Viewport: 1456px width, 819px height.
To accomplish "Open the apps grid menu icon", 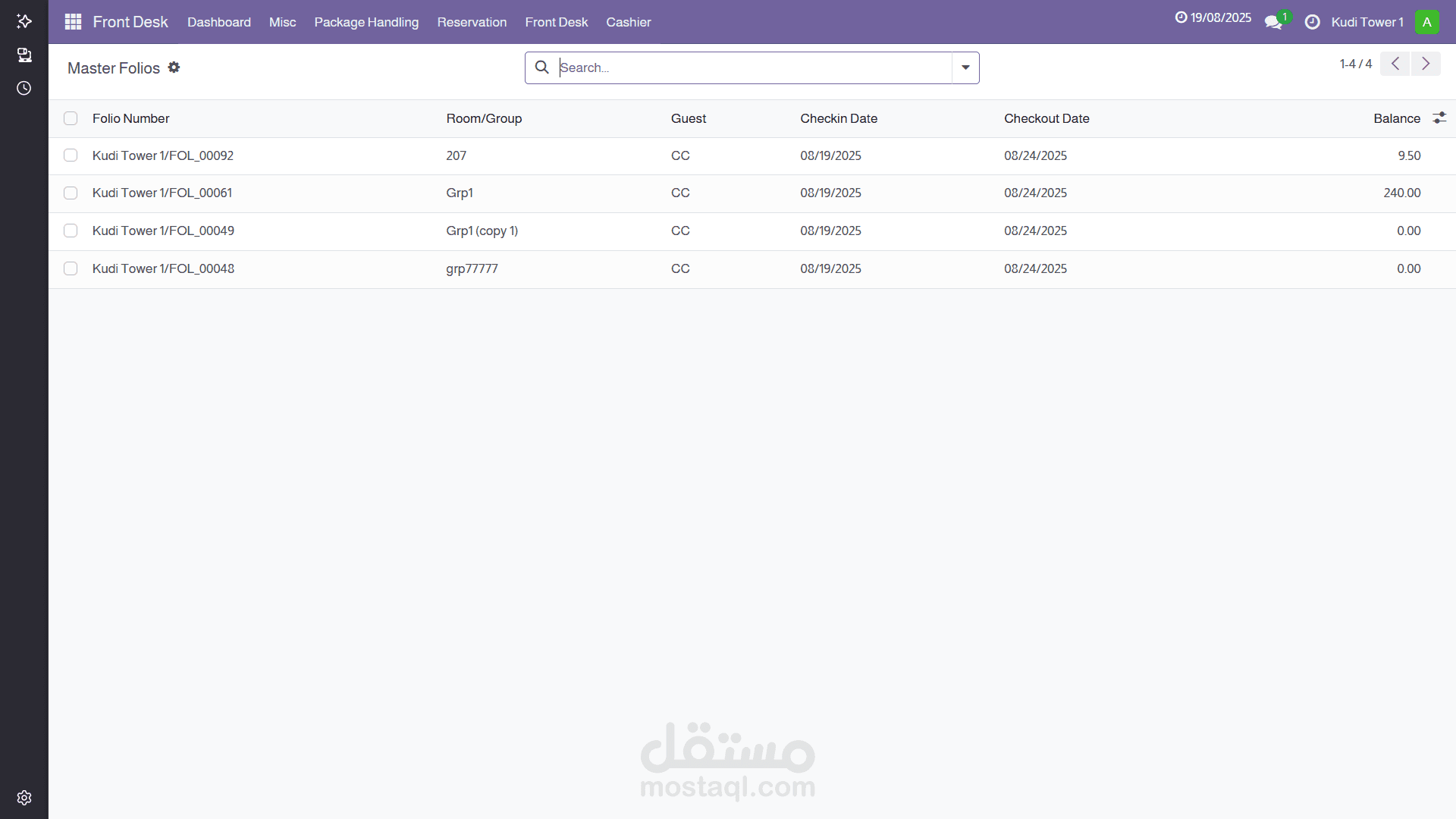I will [73, 22].
